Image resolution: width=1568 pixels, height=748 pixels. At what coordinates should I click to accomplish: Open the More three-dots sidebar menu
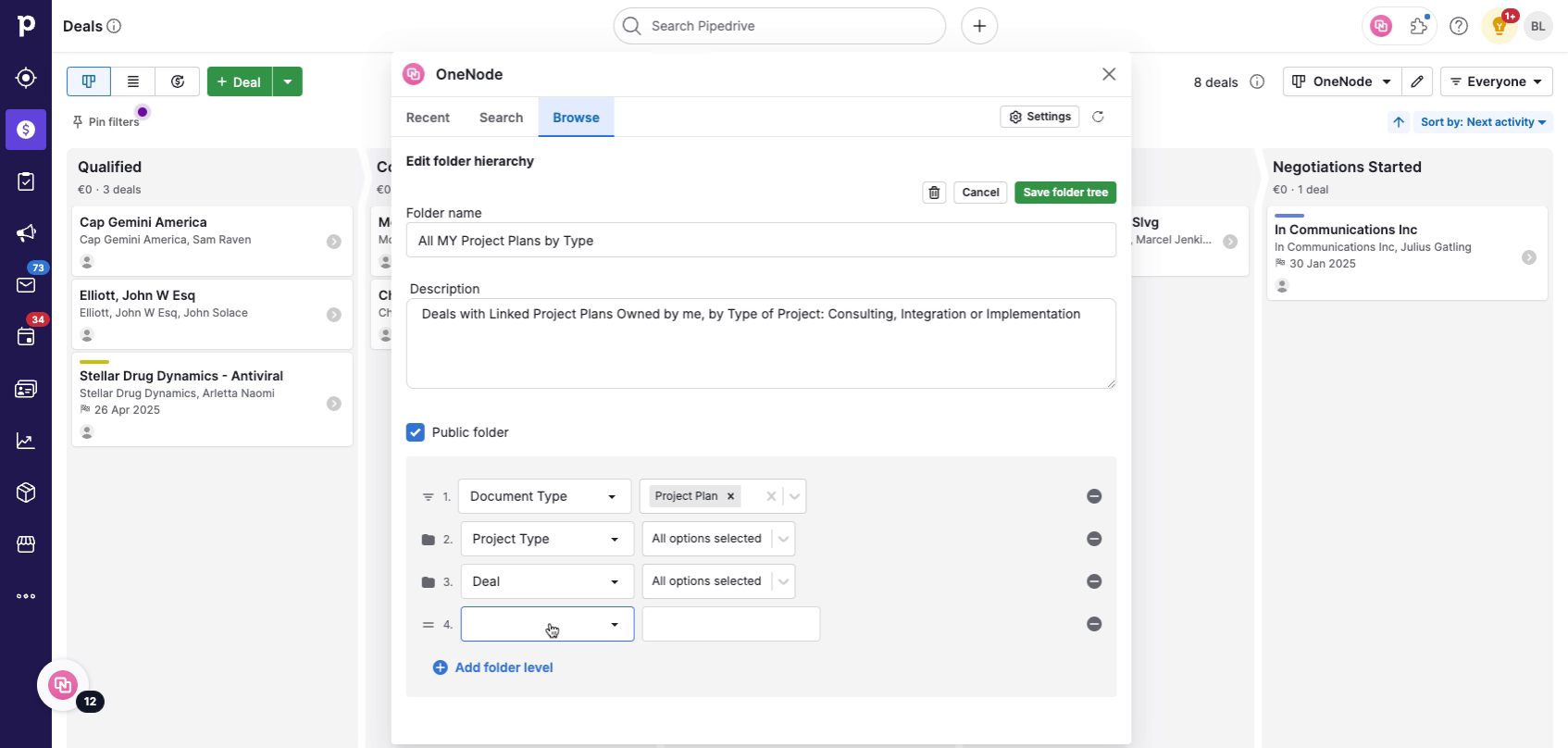click(x=26, y=596)
